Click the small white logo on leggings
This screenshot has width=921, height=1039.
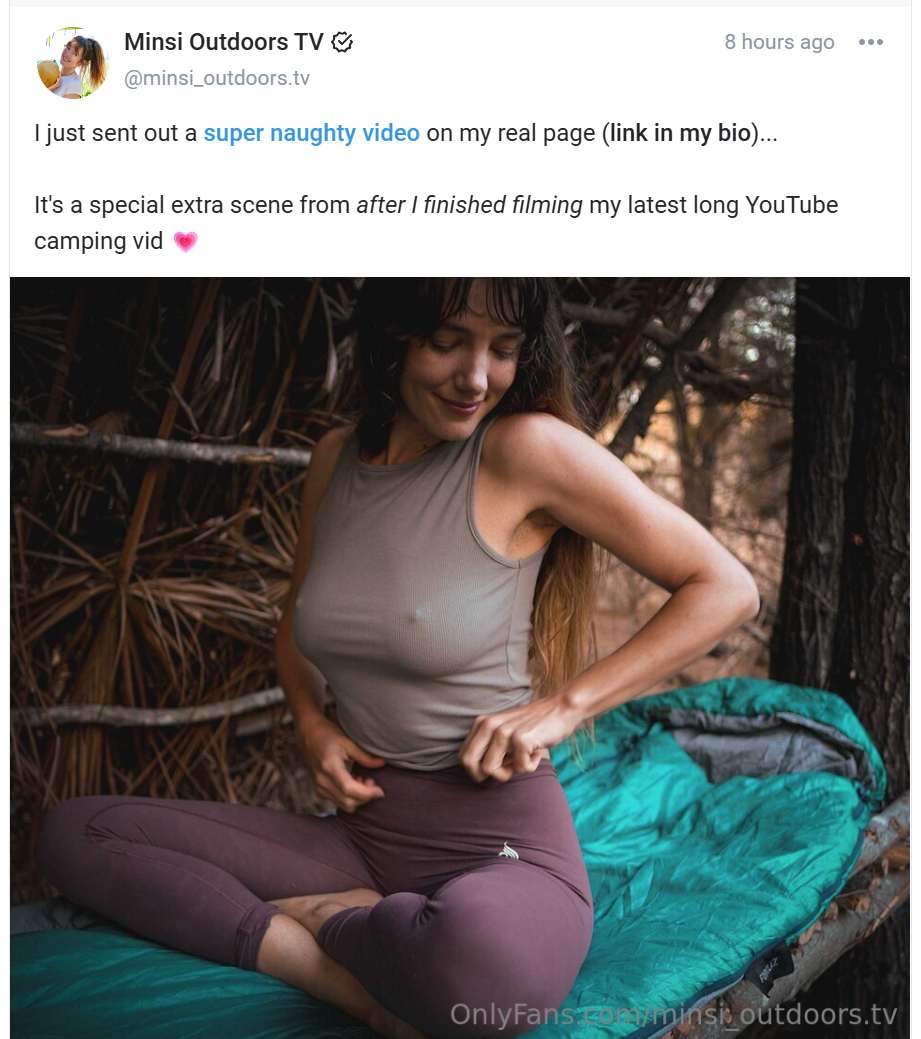509,851
